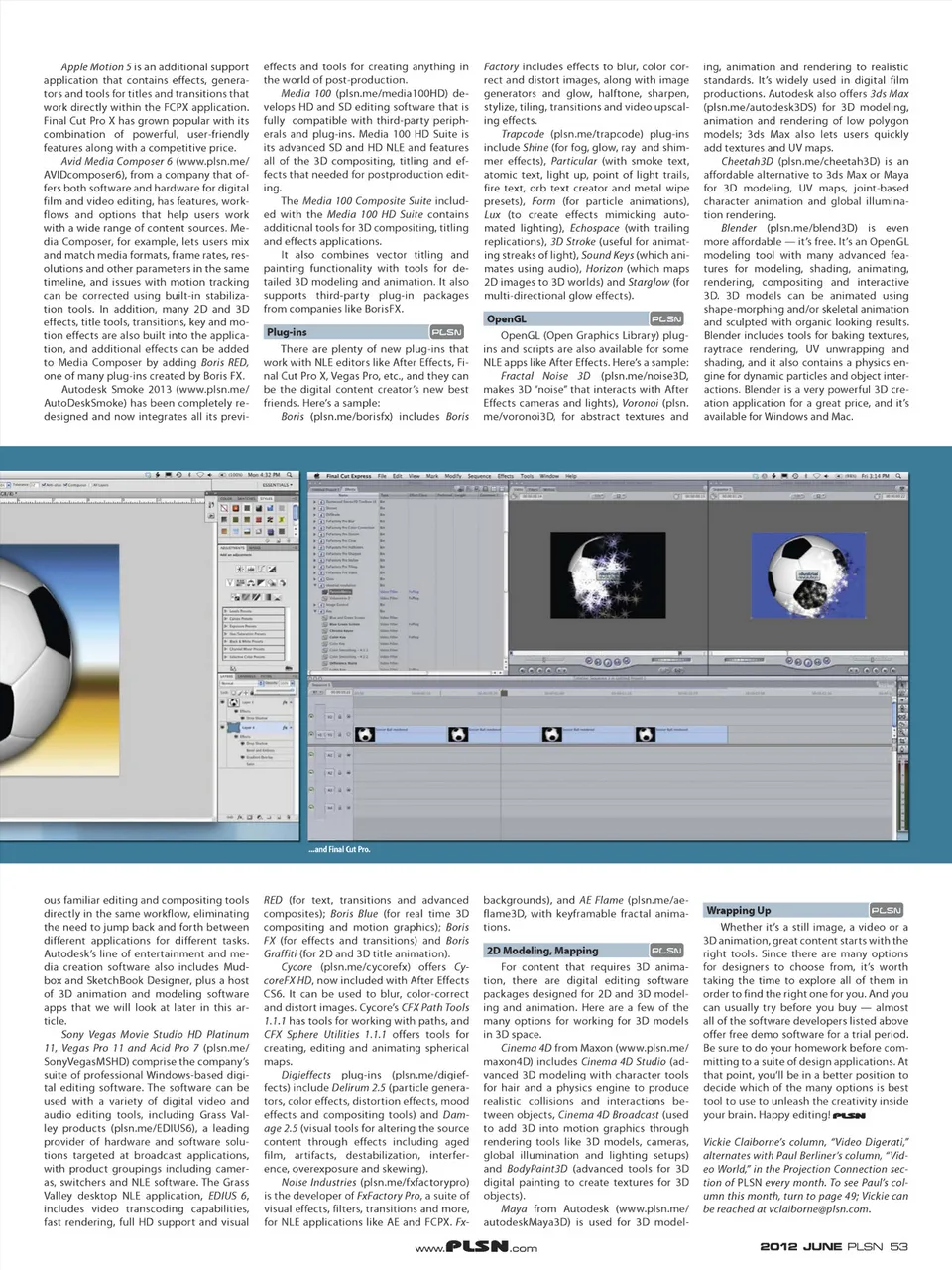
Task: Click the lock icon on video track V2
Action: coord(339,716)
